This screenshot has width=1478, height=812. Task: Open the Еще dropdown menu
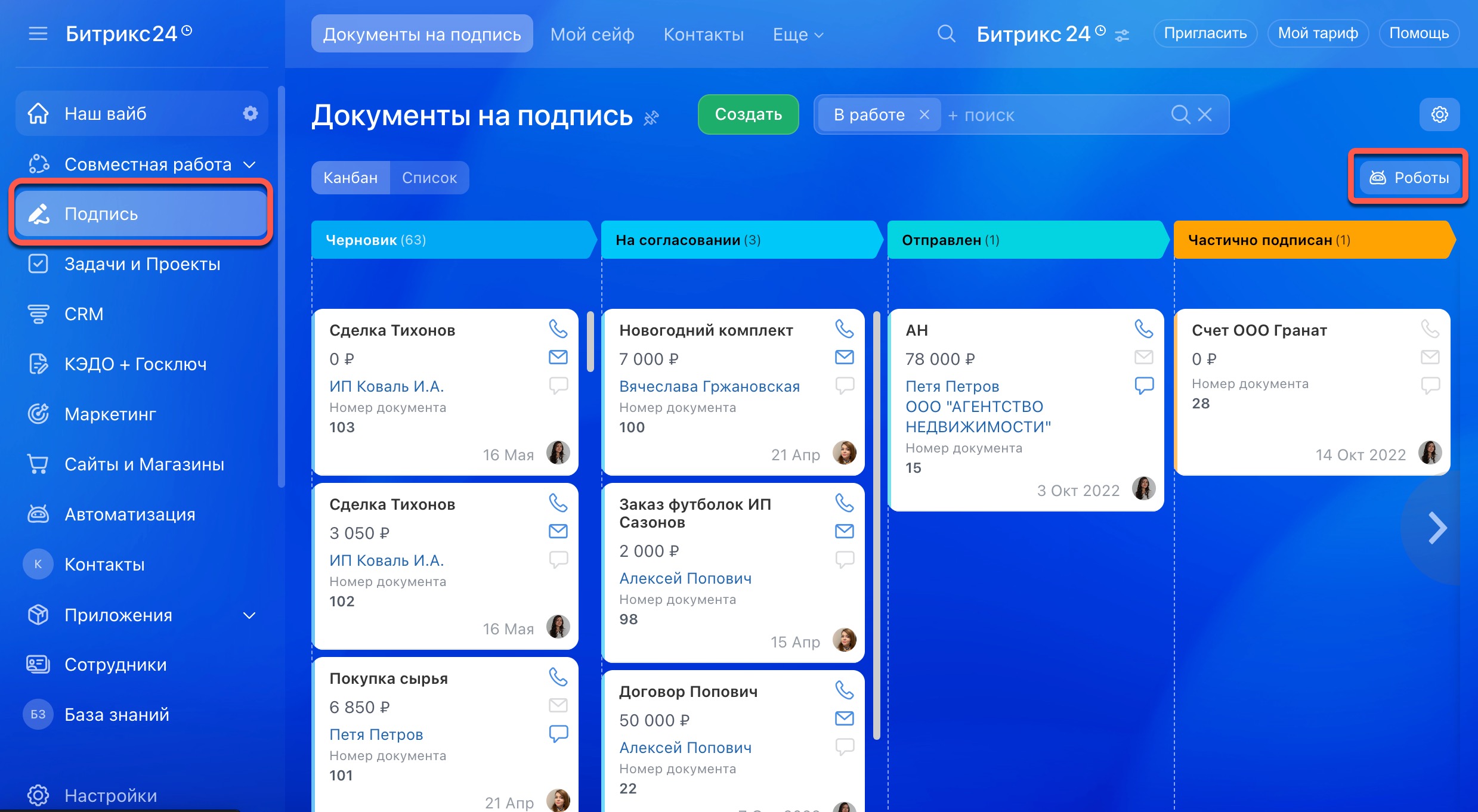tap(797, 35)
